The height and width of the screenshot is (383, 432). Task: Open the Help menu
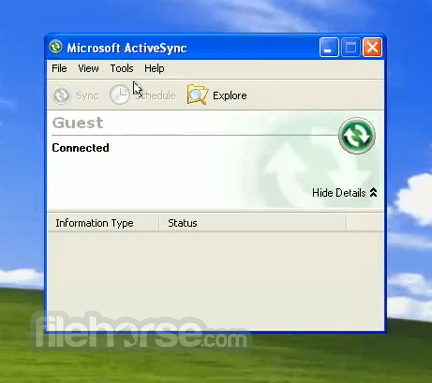click(154, 68)
